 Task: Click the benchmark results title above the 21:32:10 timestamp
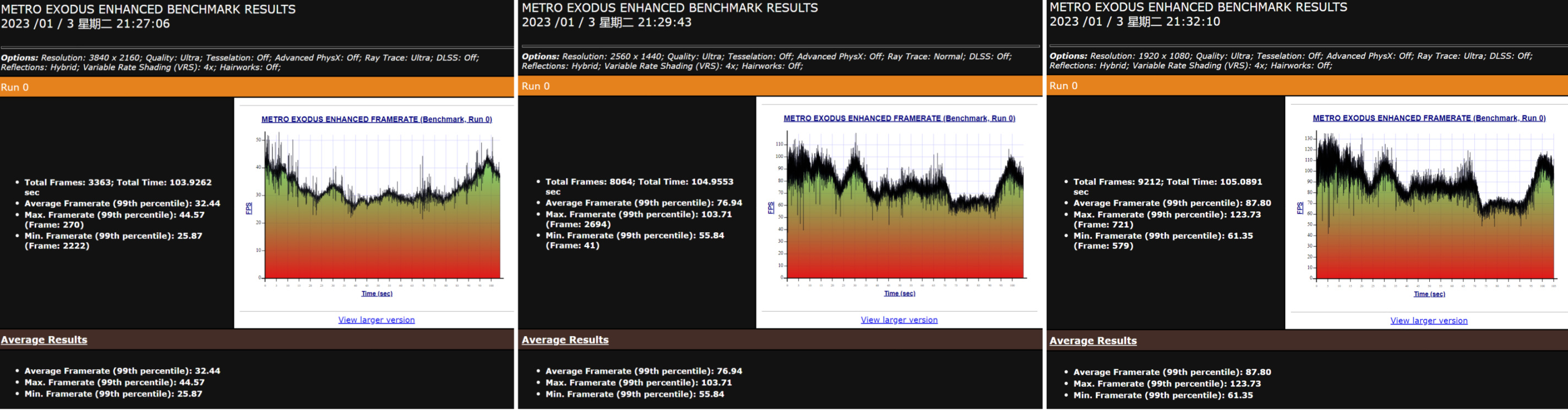(1198, 7)
